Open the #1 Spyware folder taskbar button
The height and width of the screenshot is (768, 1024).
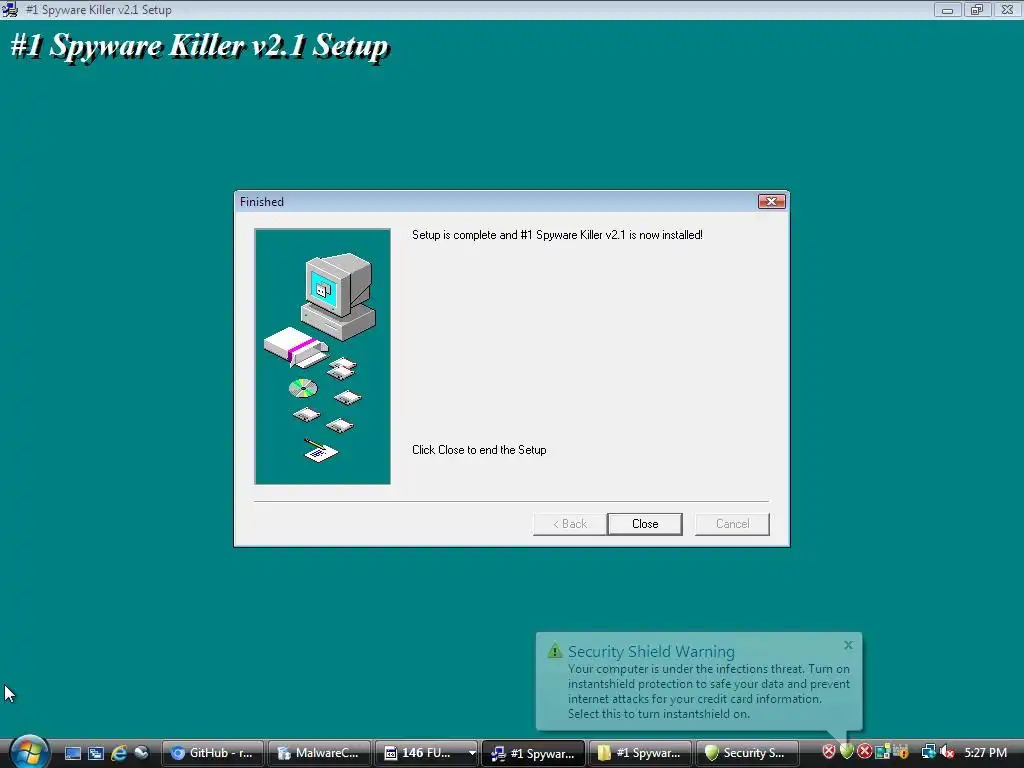(x=640, y=753)
